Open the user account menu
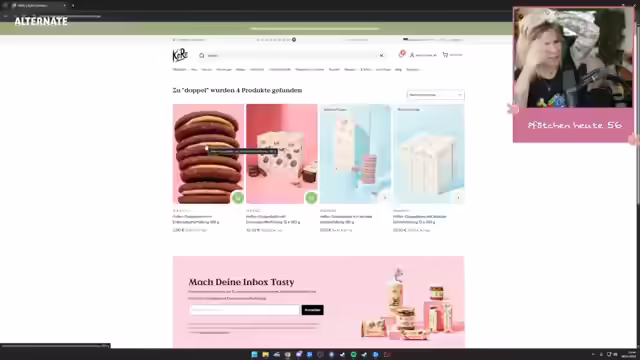 (x=423, y=55)
